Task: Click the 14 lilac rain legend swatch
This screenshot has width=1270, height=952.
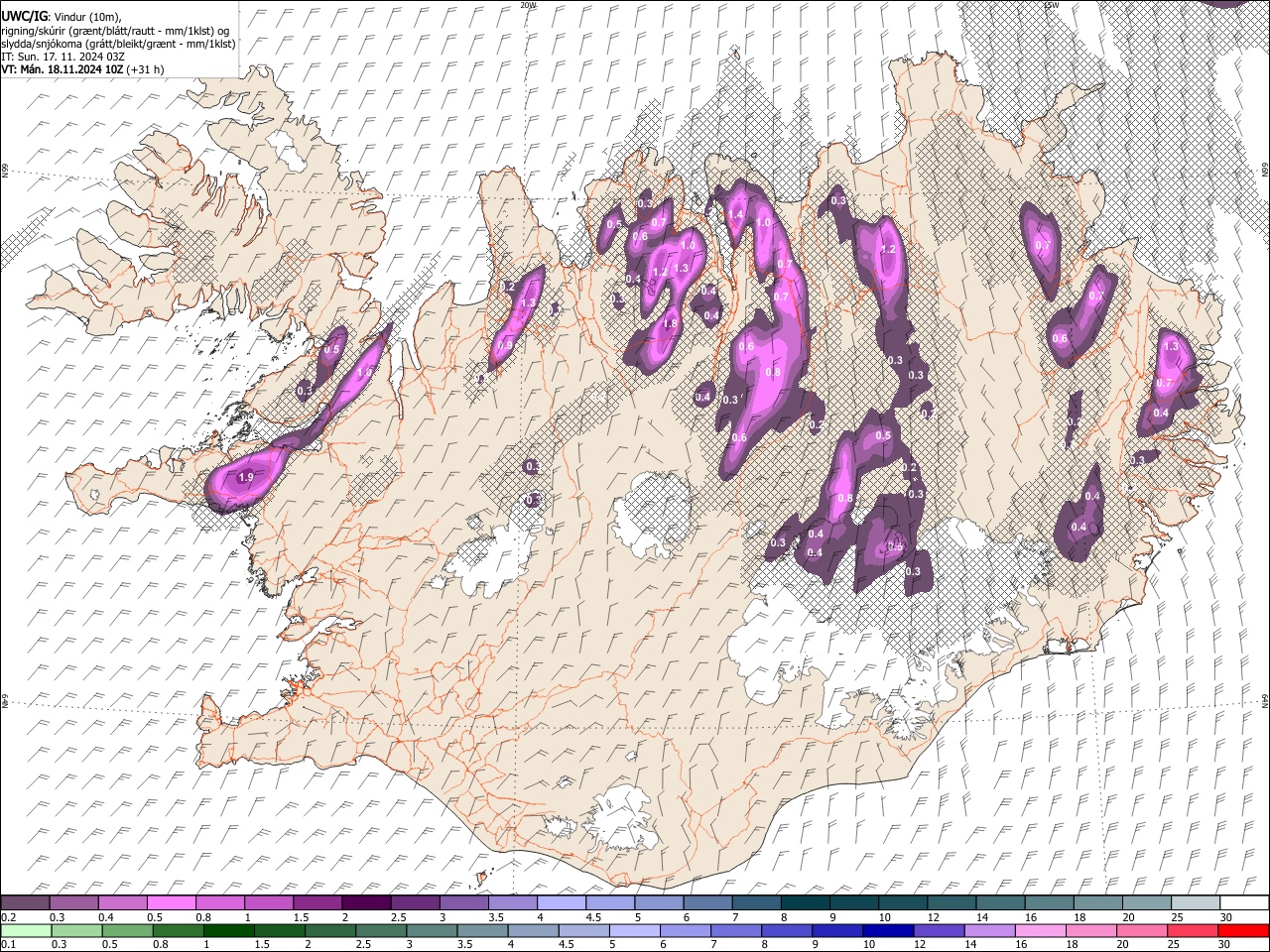Action: pyautogui.click(x=989, y=930)
